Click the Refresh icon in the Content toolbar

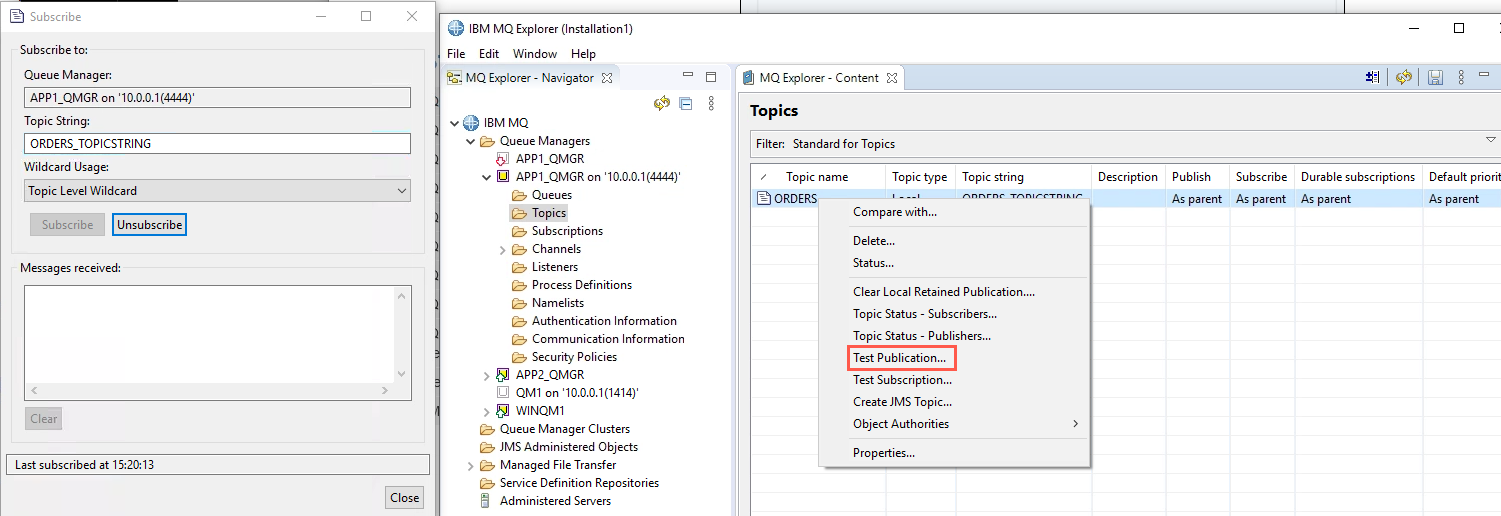1405,77
